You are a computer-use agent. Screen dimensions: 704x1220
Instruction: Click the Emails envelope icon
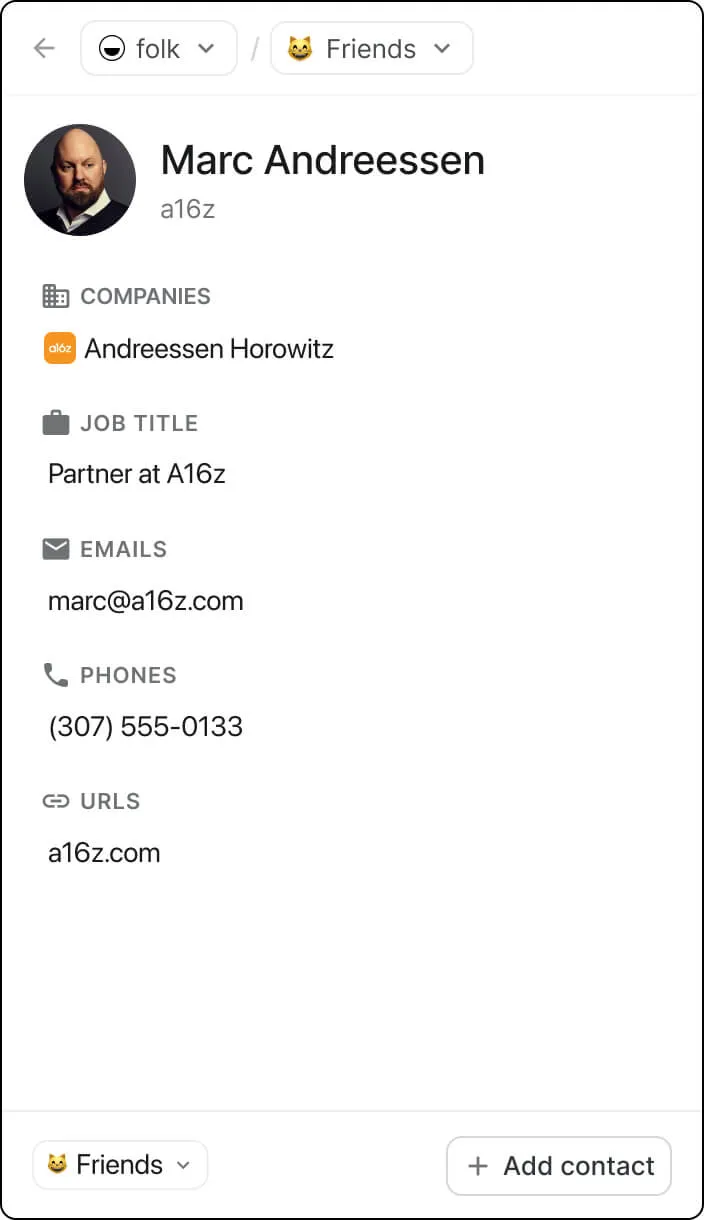[x=56, y=549]
